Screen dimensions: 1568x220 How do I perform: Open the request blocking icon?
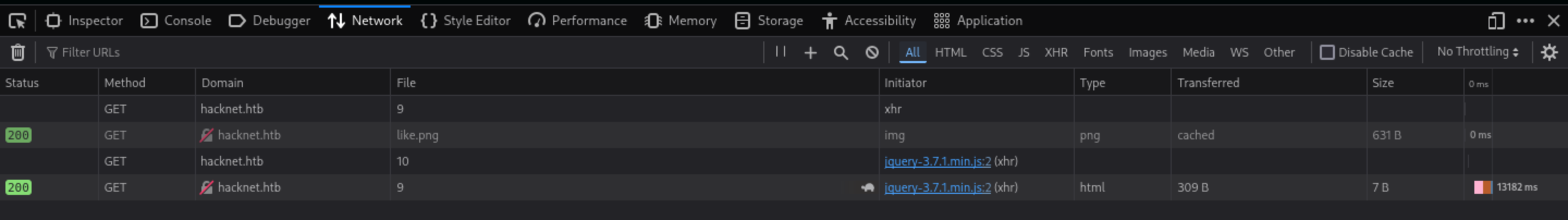tap(872, 53)
